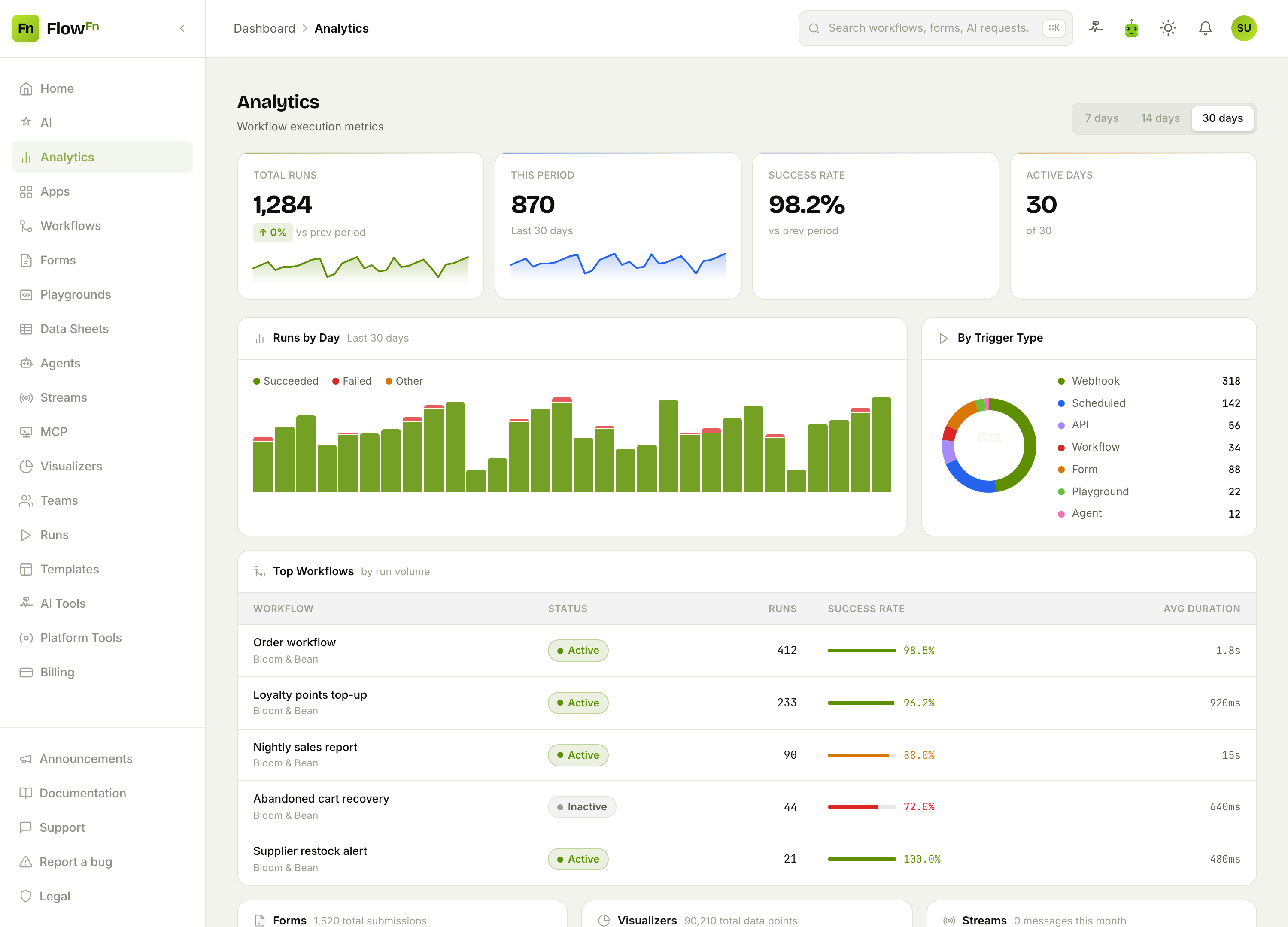Open the Apps grid icon

point(26,192)
